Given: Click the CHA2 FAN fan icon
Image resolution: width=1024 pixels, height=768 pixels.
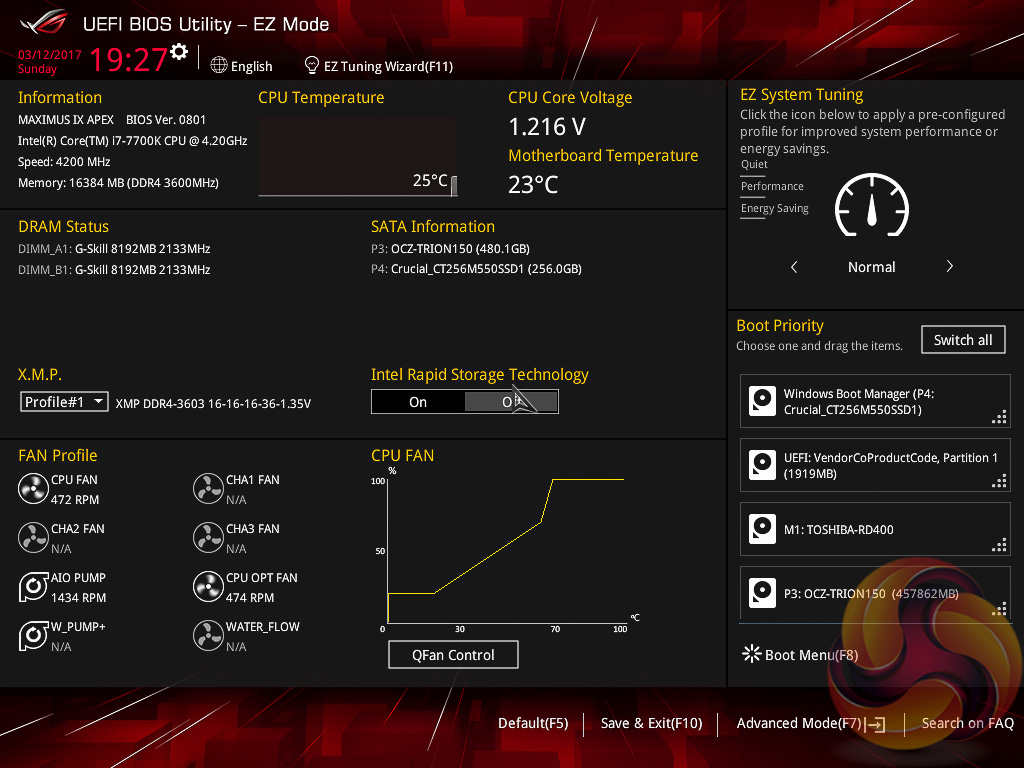Looking at the screenshot, I should click(33, 538).
